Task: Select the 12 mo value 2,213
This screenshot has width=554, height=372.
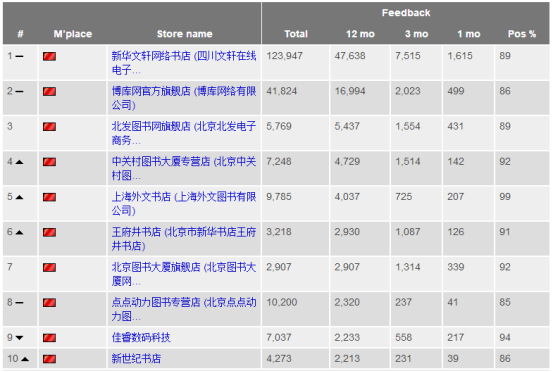Action: 347,359
